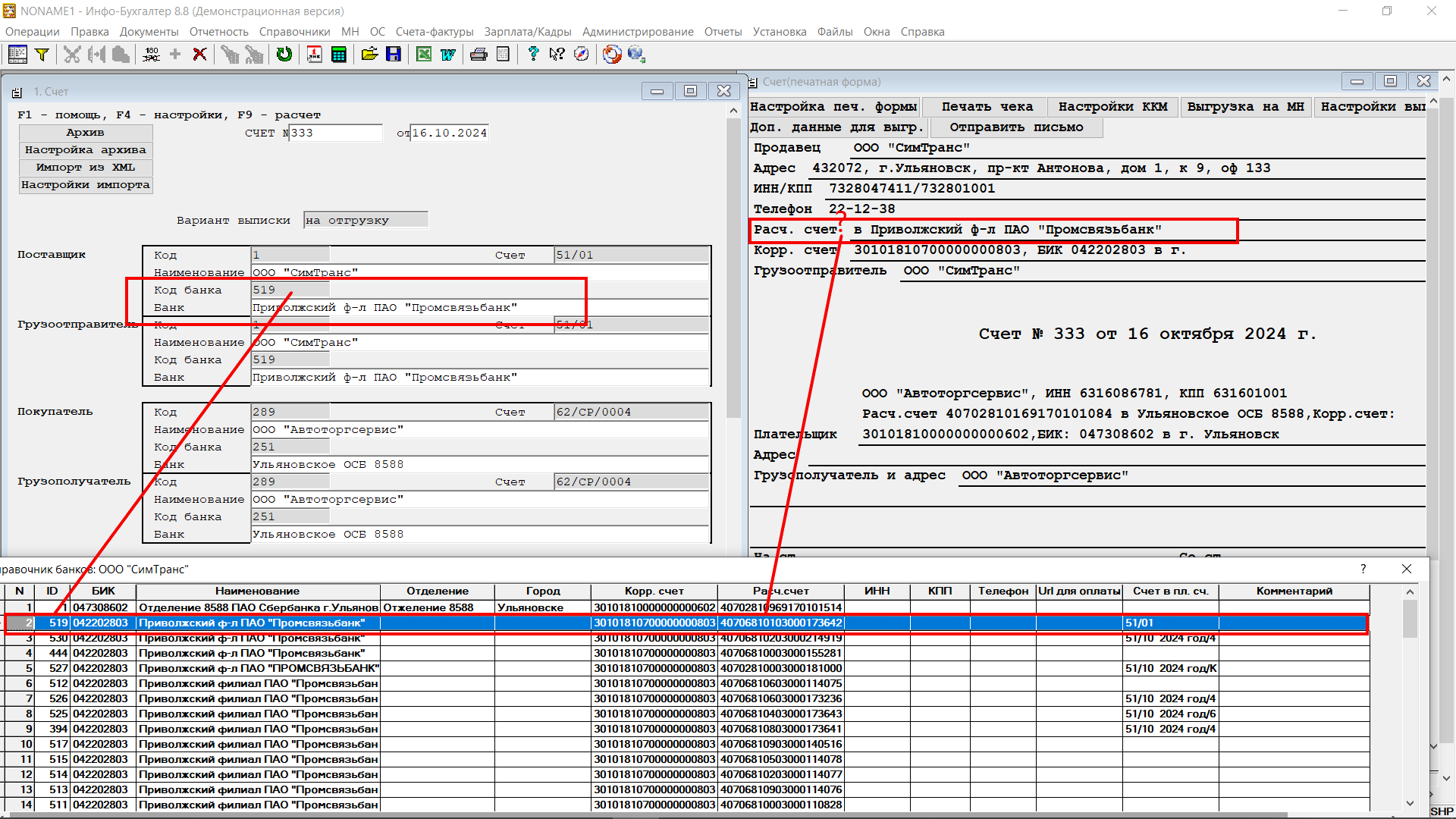This screenshot has height=819, width=1456.
Task: Export to Excel using toolbar icon
Action: (x=424, y=54)
